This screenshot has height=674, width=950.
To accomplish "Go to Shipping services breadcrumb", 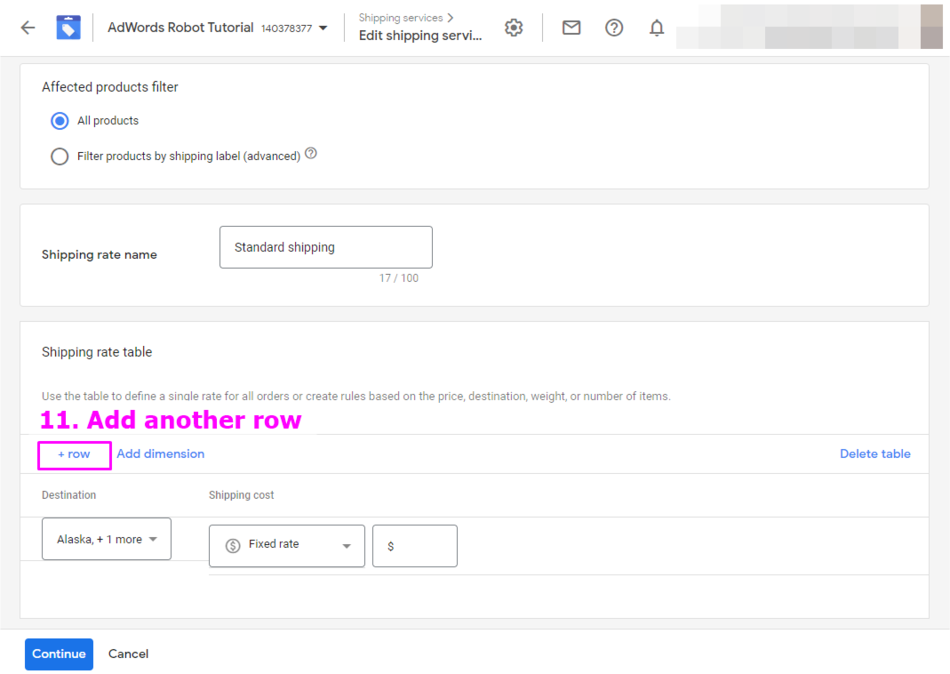I will coord(400,18).
